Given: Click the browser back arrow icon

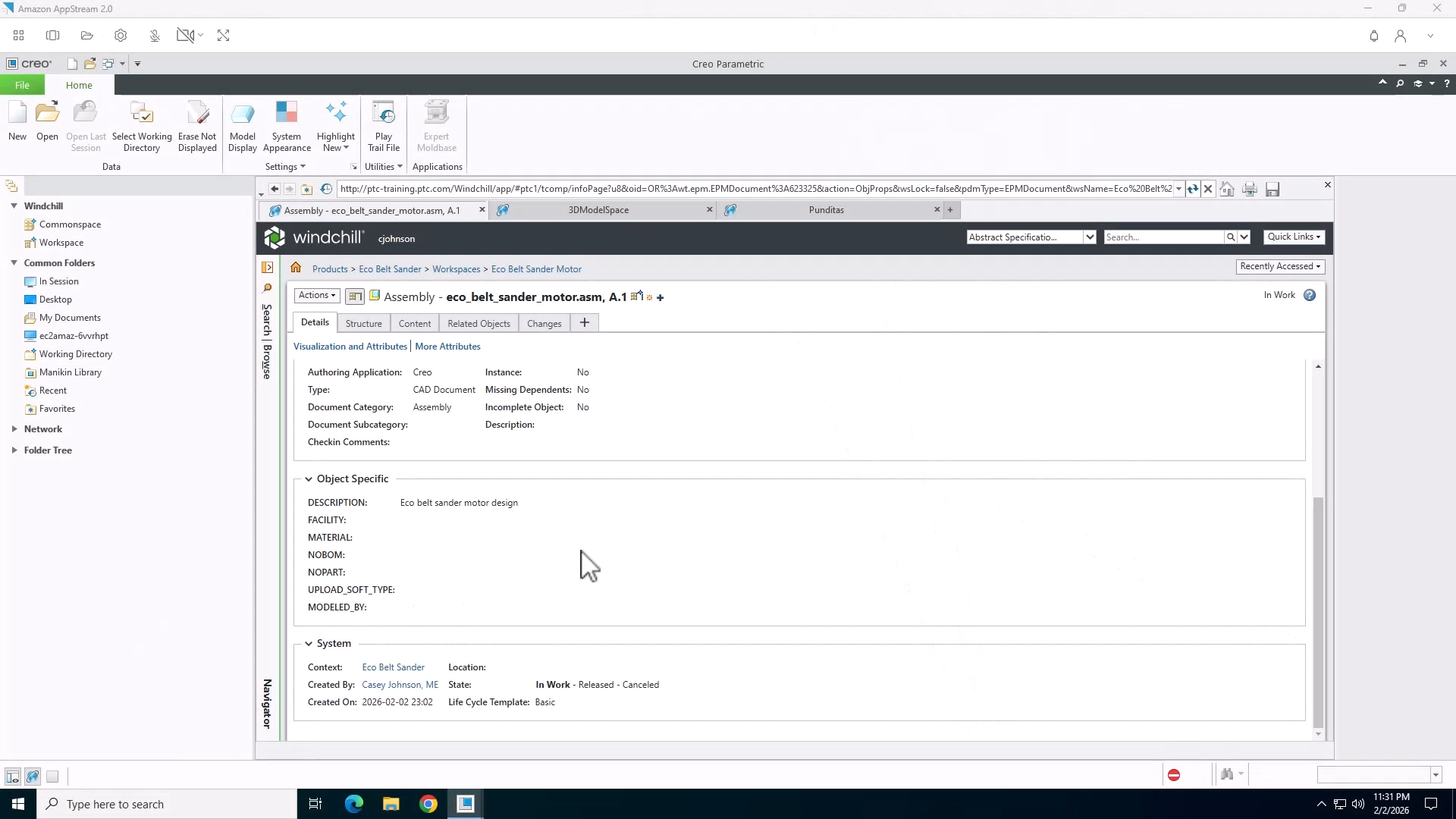Looking at the screenshot, I should pos(275,189).
